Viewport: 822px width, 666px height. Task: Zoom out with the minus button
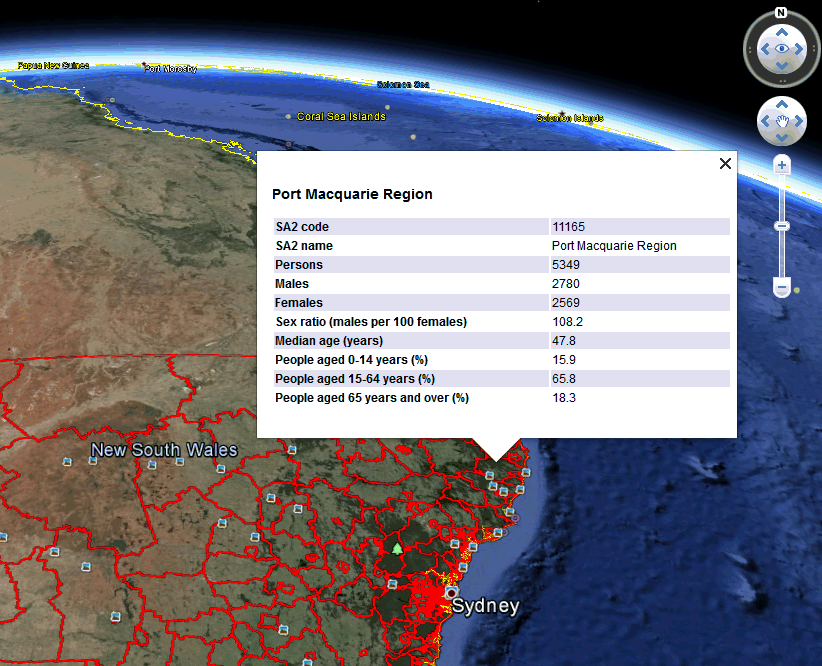[781, 288]
